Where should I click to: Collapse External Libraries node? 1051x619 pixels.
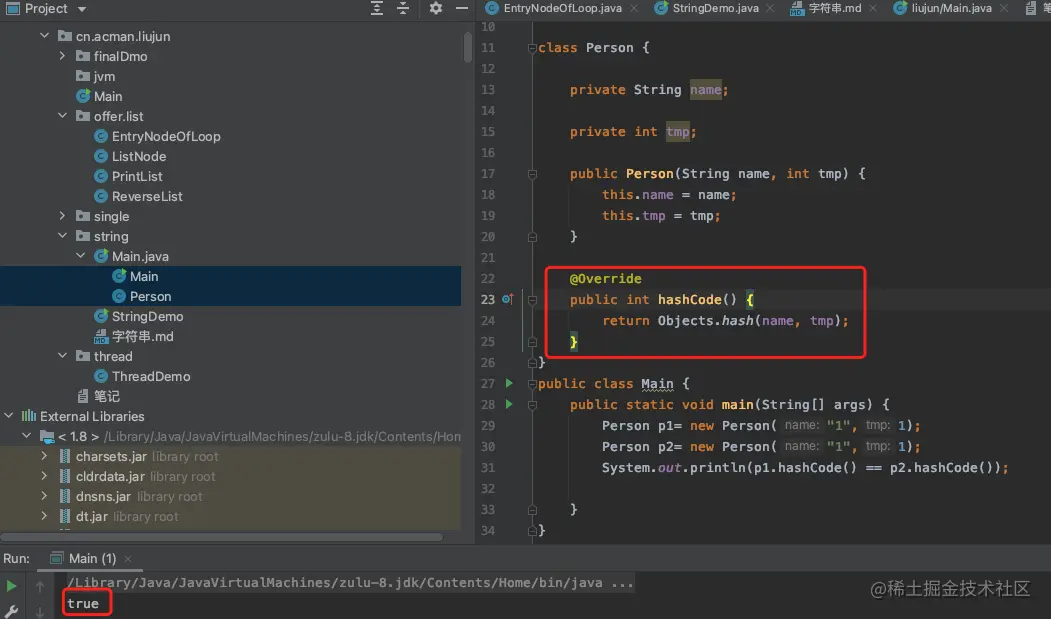[9, 416]
